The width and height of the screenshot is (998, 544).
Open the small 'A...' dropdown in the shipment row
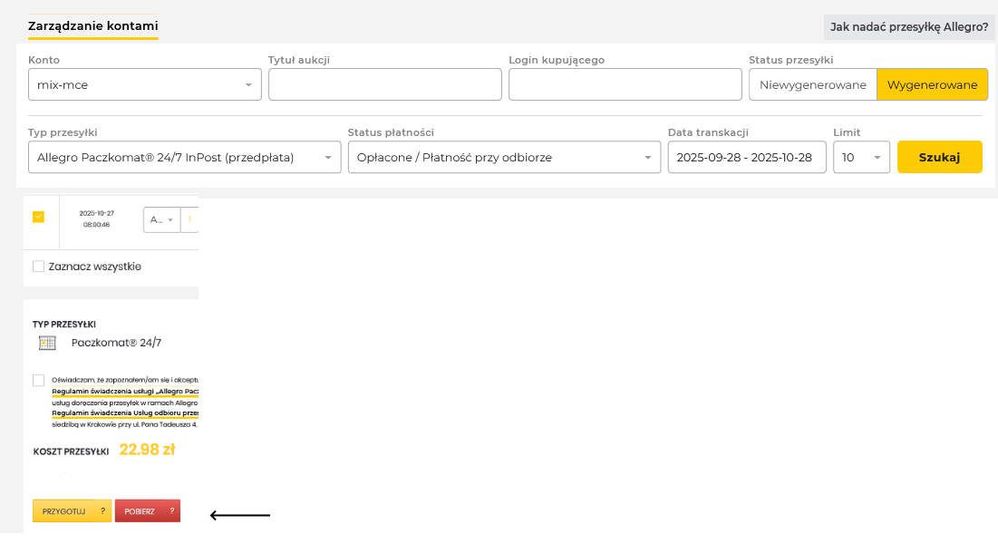161,220
